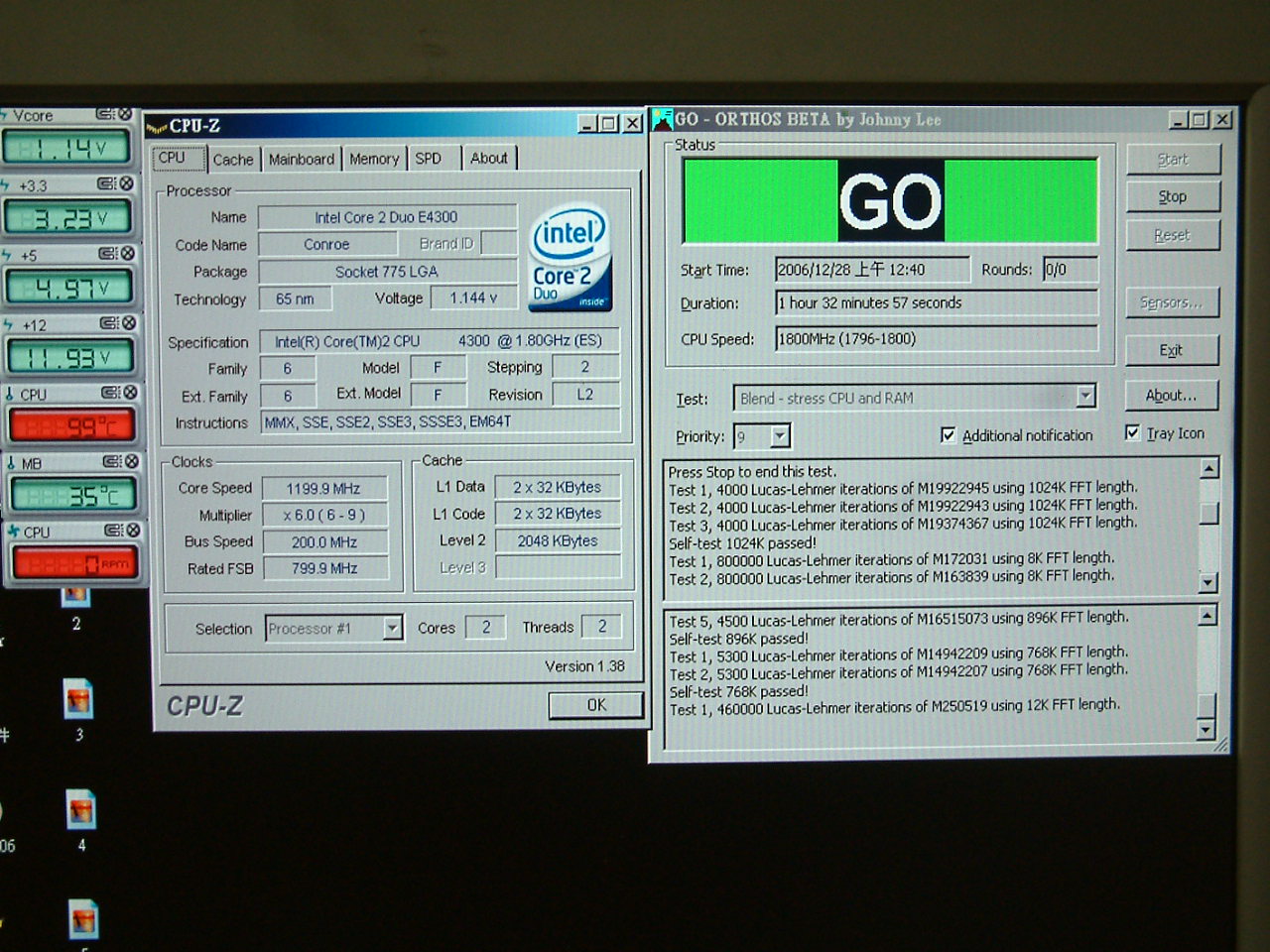Open the Sensors... button
The width and height of the screenshot is (1270, 952).
click(1171, 302)
